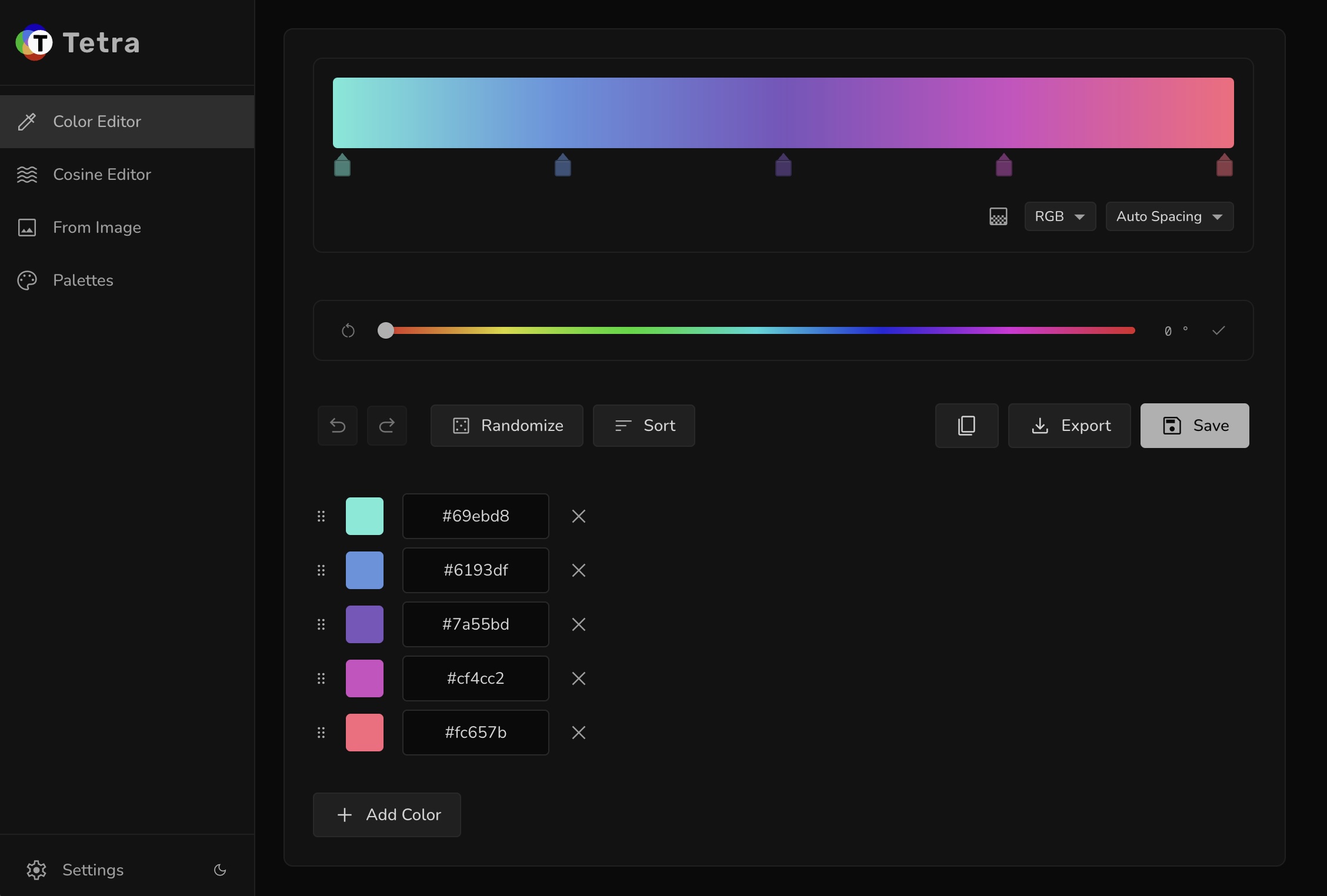
Task: Open the Cosine Editor page
Action: click(127, 175)
